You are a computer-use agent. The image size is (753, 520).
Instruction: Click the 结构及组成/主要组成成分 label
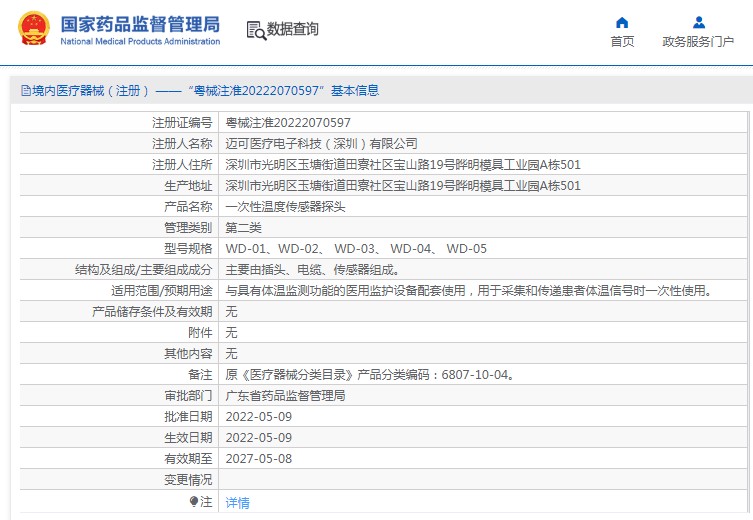pos(144,270)
